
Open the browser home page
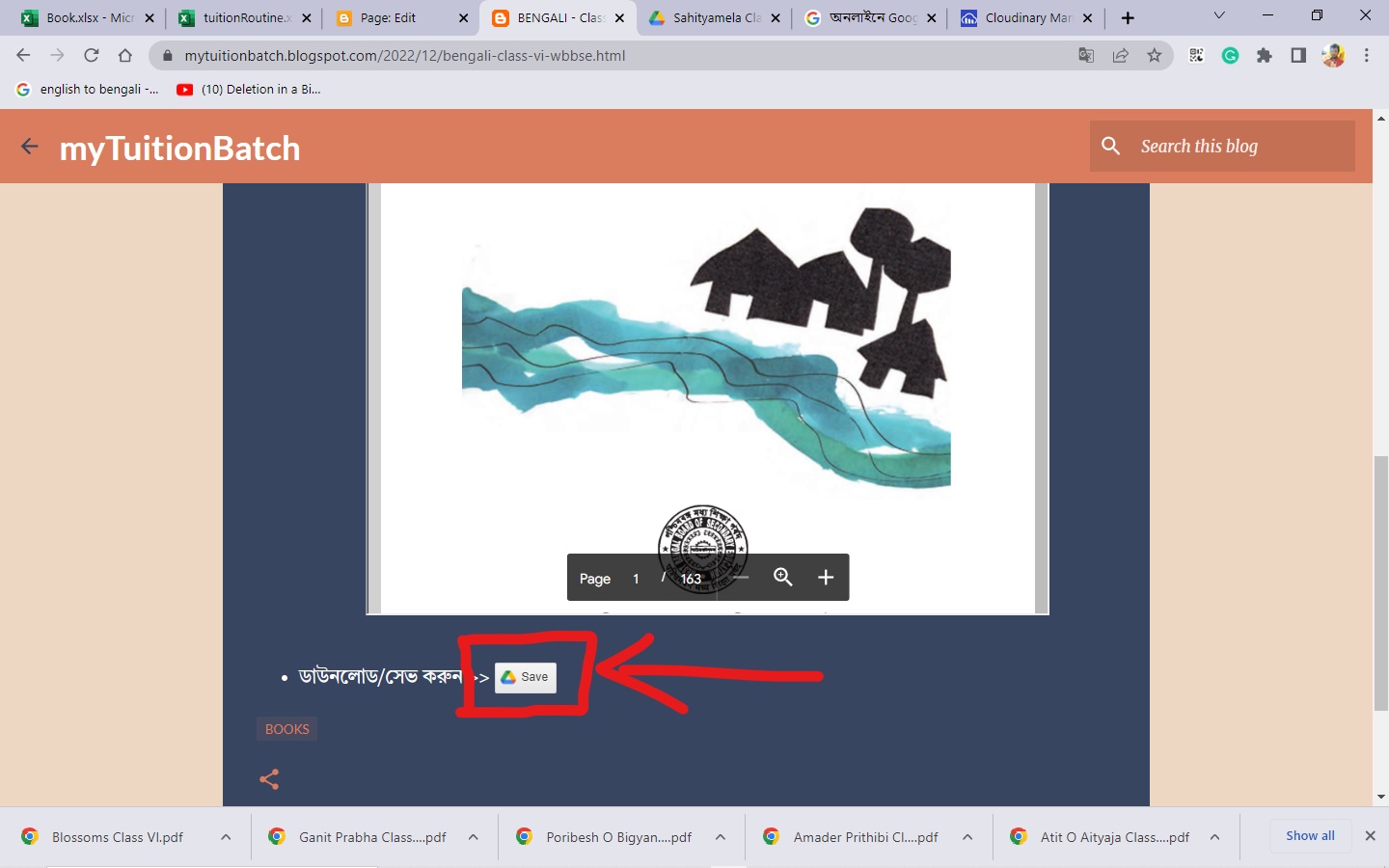point(124,56)
